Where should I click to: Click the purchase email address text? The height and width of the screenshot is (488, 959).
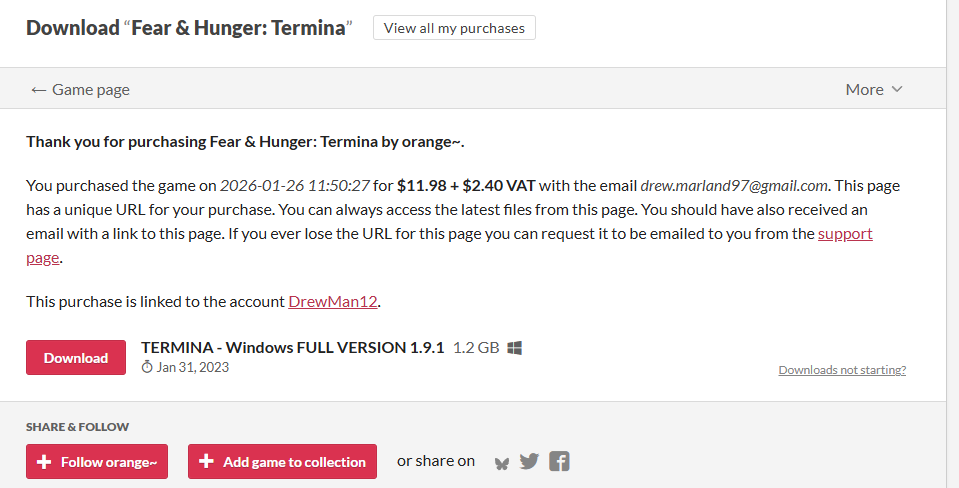[x=734, y=185]
